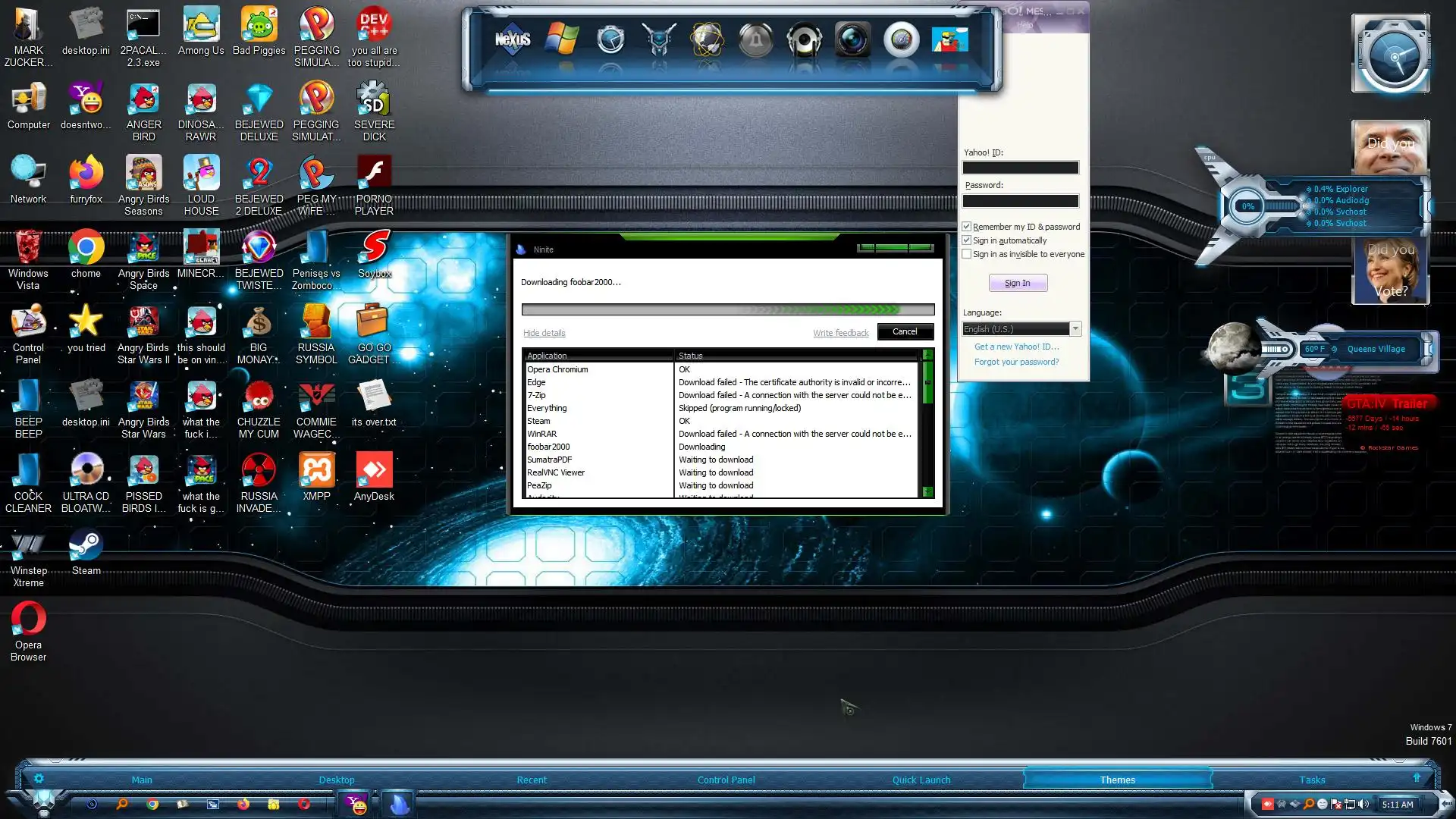
Task: Collapse Ninite details with Hide details
Action: coord(544,333)
